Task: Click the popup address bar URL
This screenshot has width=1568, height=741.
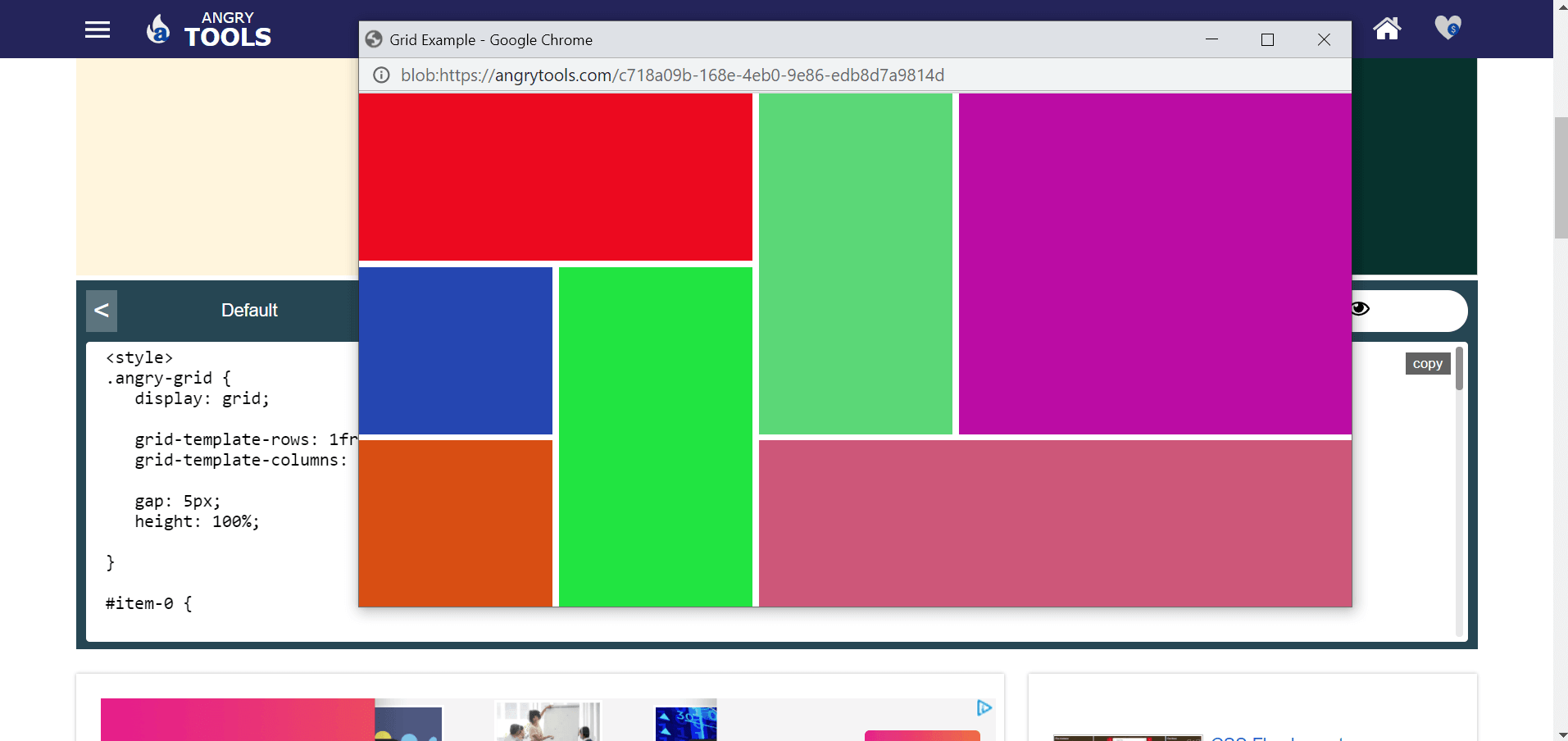Action: click(672, 75)
